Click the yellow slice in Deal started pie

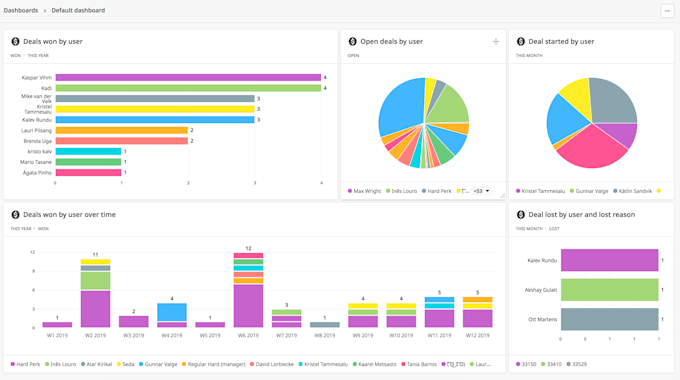pos(577,96)
